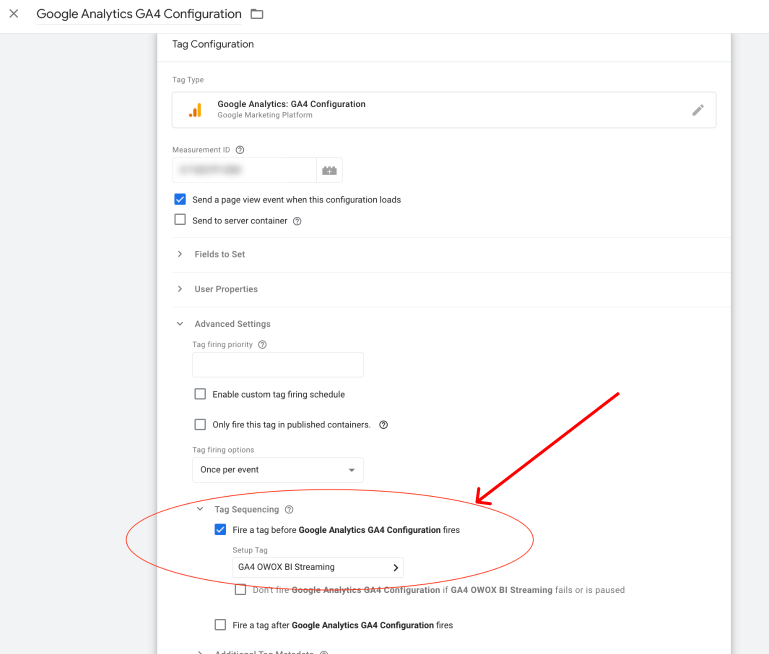769x654 pixels.
Task: Close the tag editor with X icon
Action: (x=14, y=14)
